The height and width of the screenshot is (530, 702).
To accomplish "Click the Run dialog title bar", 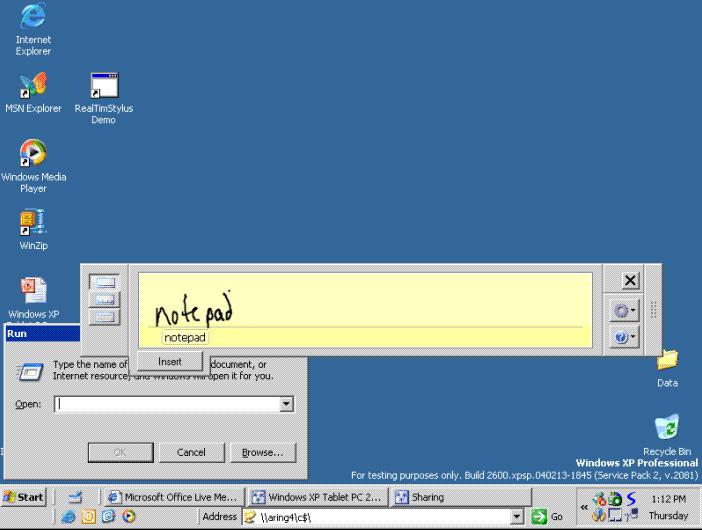I will point(43,333).
